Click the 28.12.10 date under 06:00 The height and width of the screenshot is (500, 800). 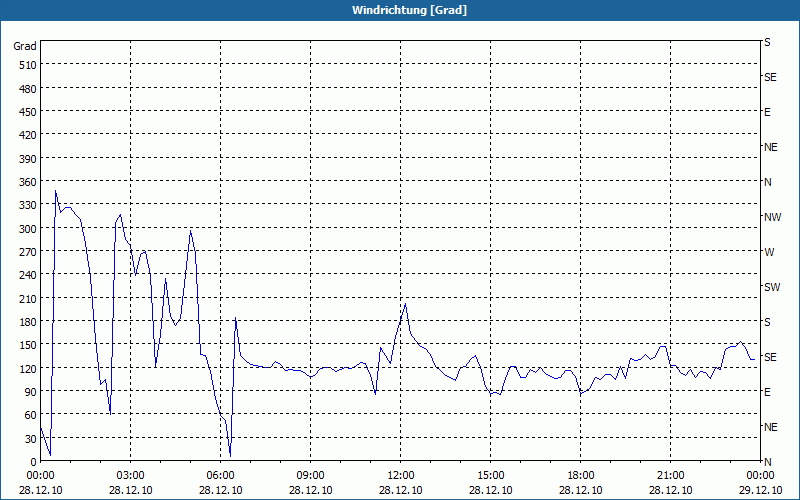point(220,490)
